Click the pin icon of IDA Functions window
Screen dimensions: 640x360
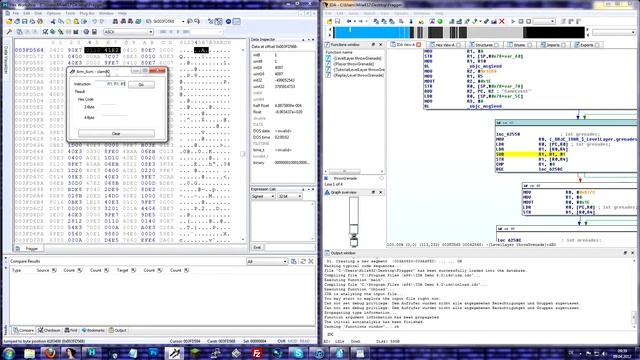373,44
